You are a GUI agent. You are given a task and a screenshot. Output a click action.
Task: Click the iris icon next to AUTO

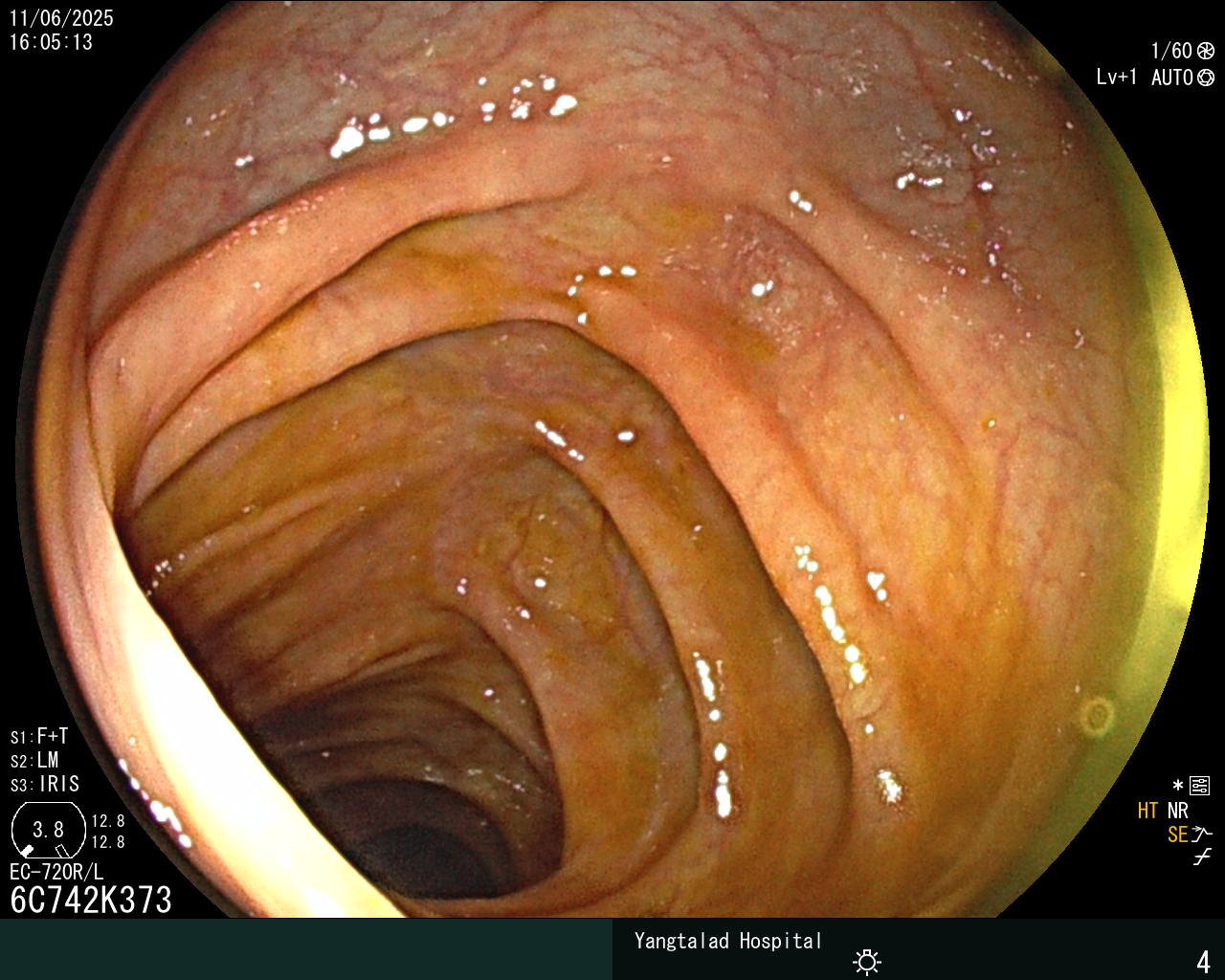(1206, 78)
